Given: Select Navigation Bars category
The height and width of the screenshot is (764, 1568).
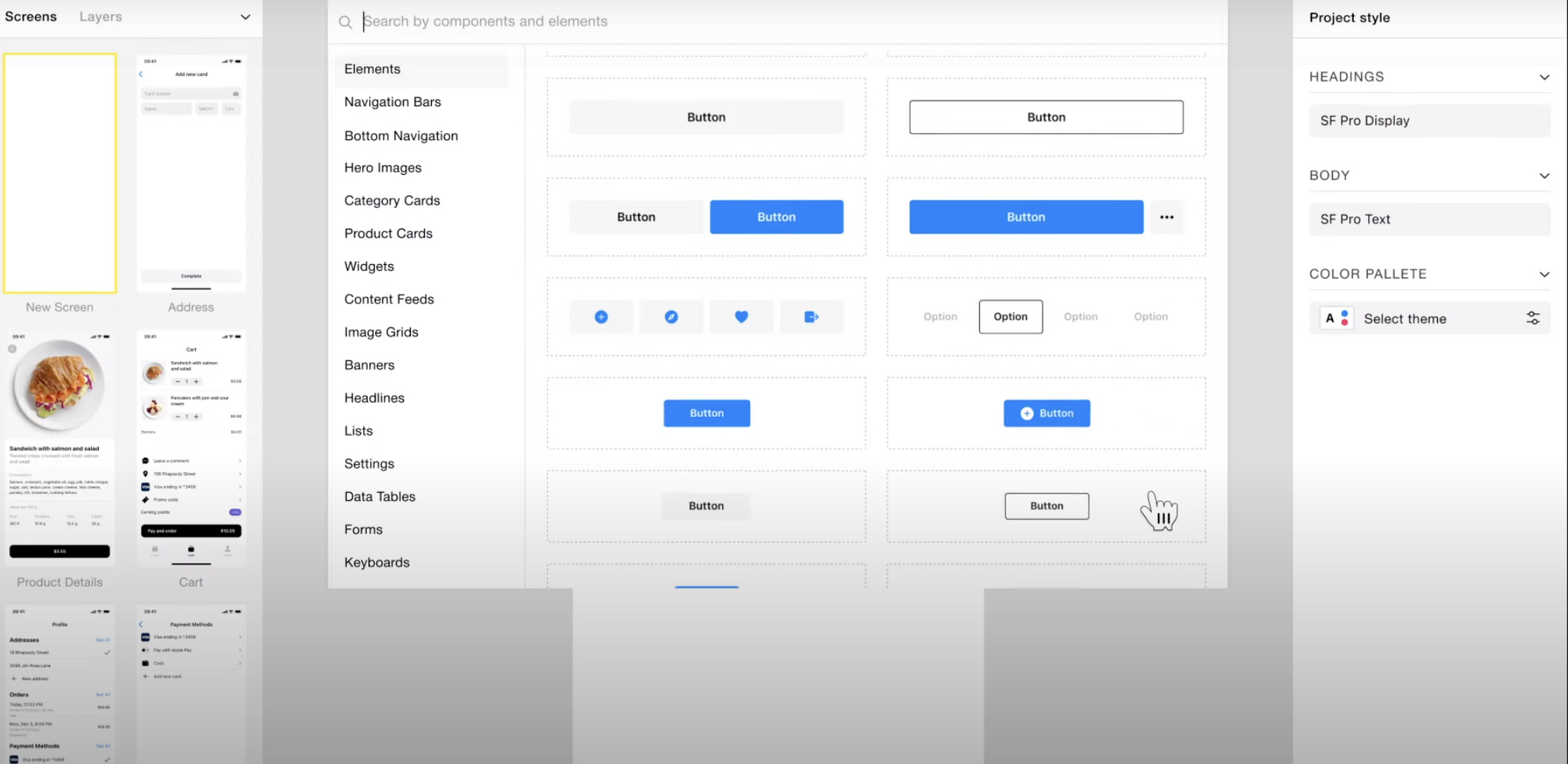Looking at the screenshot, I should 393,102.
